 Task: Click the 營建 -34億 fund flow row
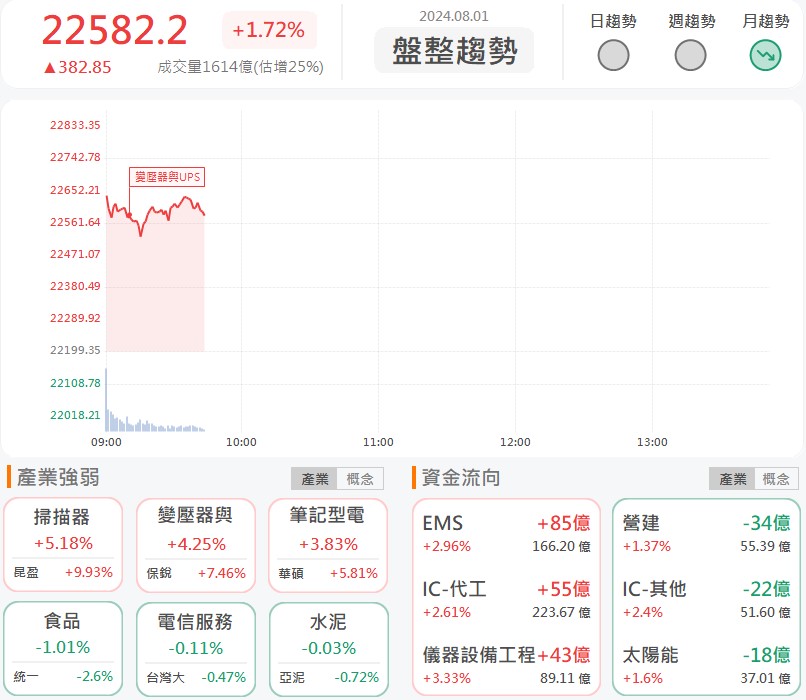coord(706,533)
